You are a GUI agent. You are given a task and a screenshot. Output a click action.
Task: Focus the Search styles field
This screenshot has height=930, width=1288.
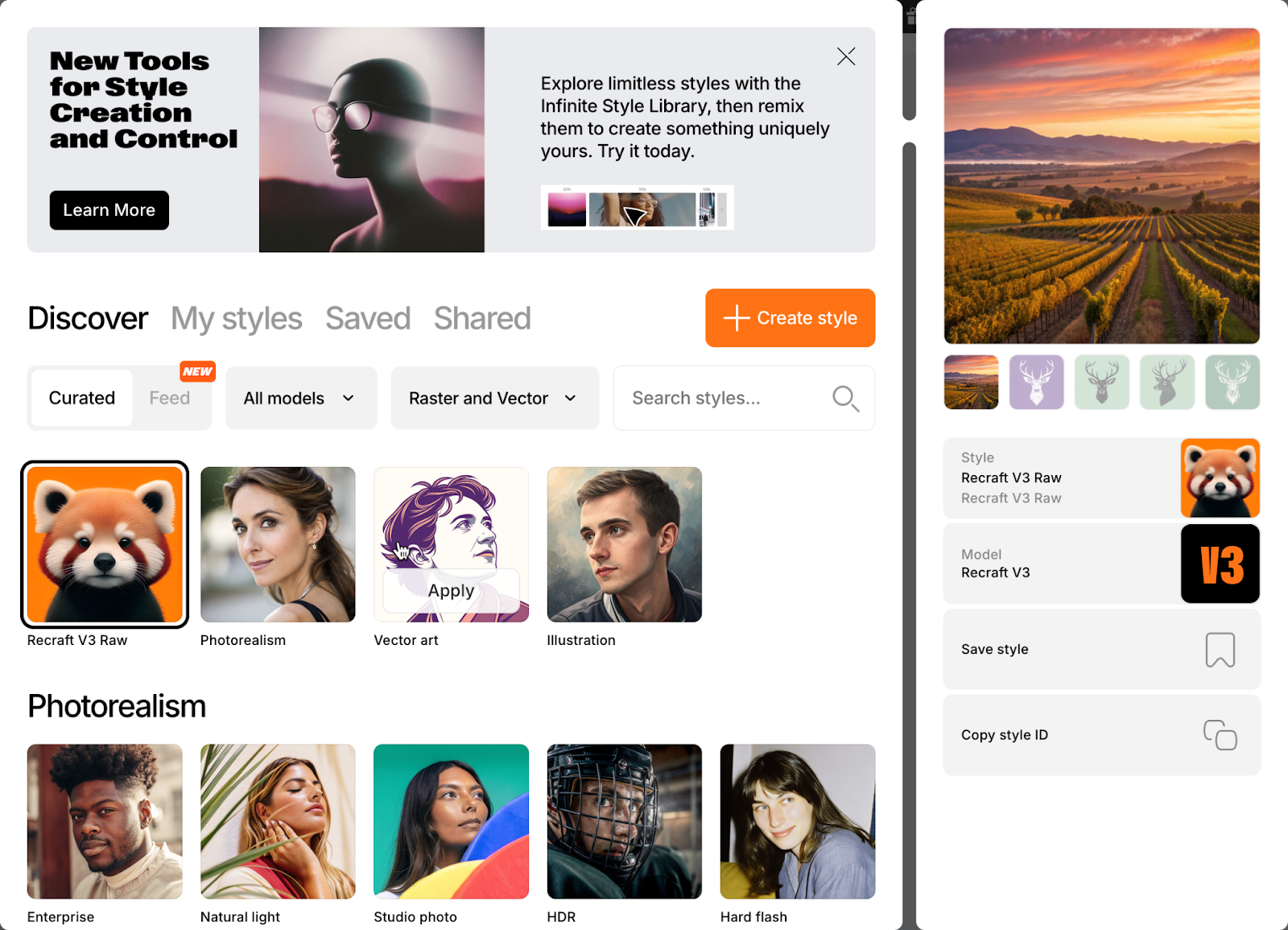pyautogui.click(x=744, y=398)
